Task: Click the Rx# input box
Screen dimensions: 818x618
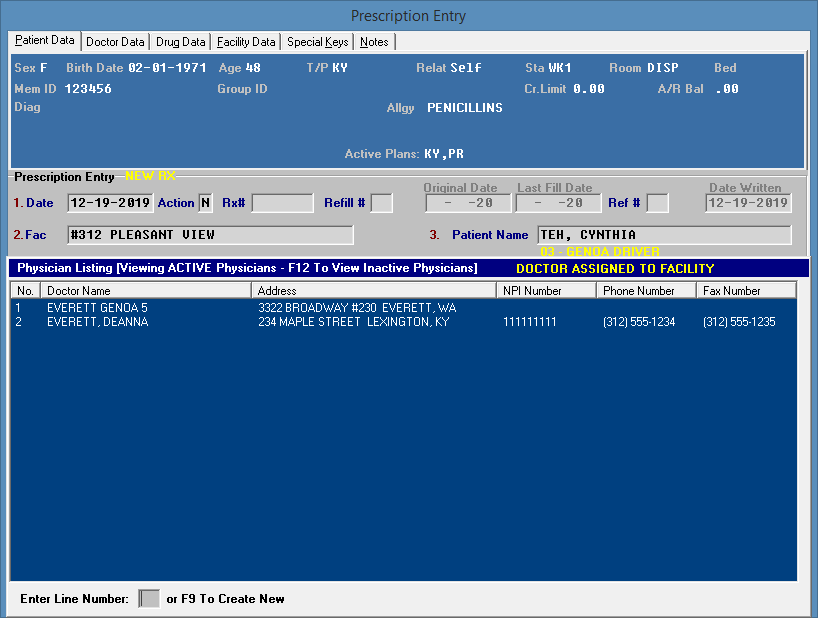Action: (282, 203)
